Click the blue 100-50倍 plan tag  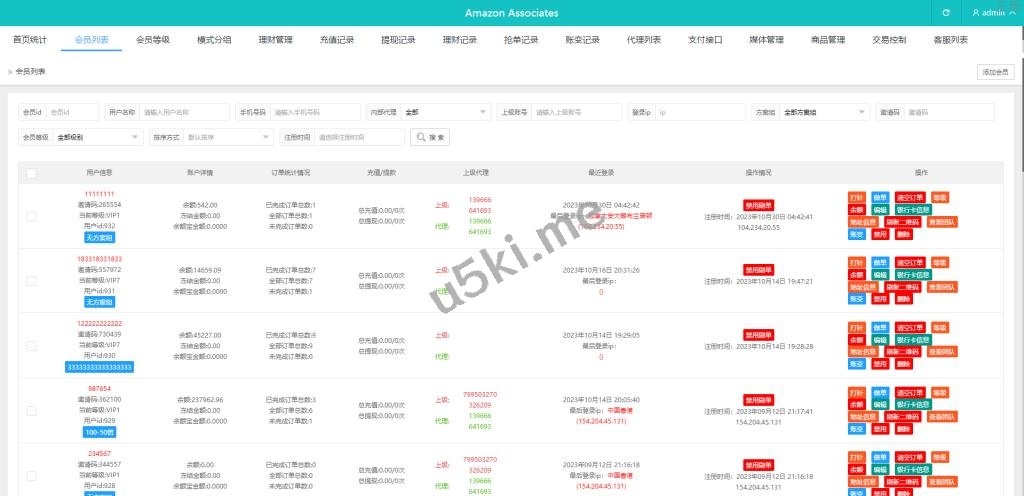tap(99, 433)
